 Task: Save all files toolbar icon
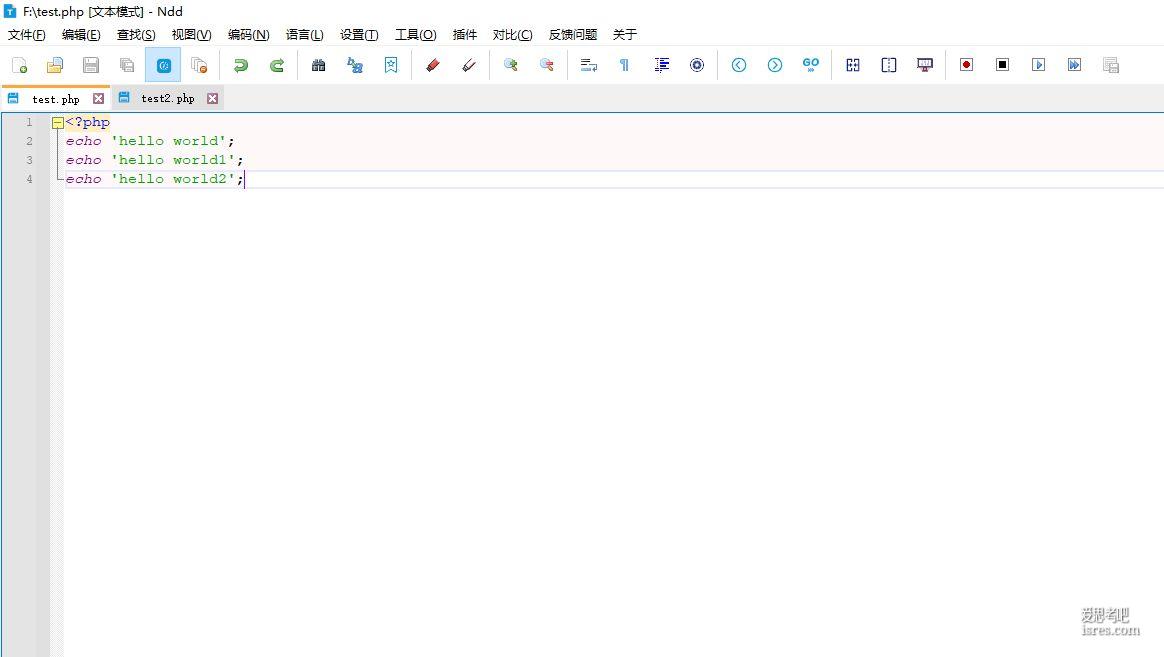coord(127,65)
